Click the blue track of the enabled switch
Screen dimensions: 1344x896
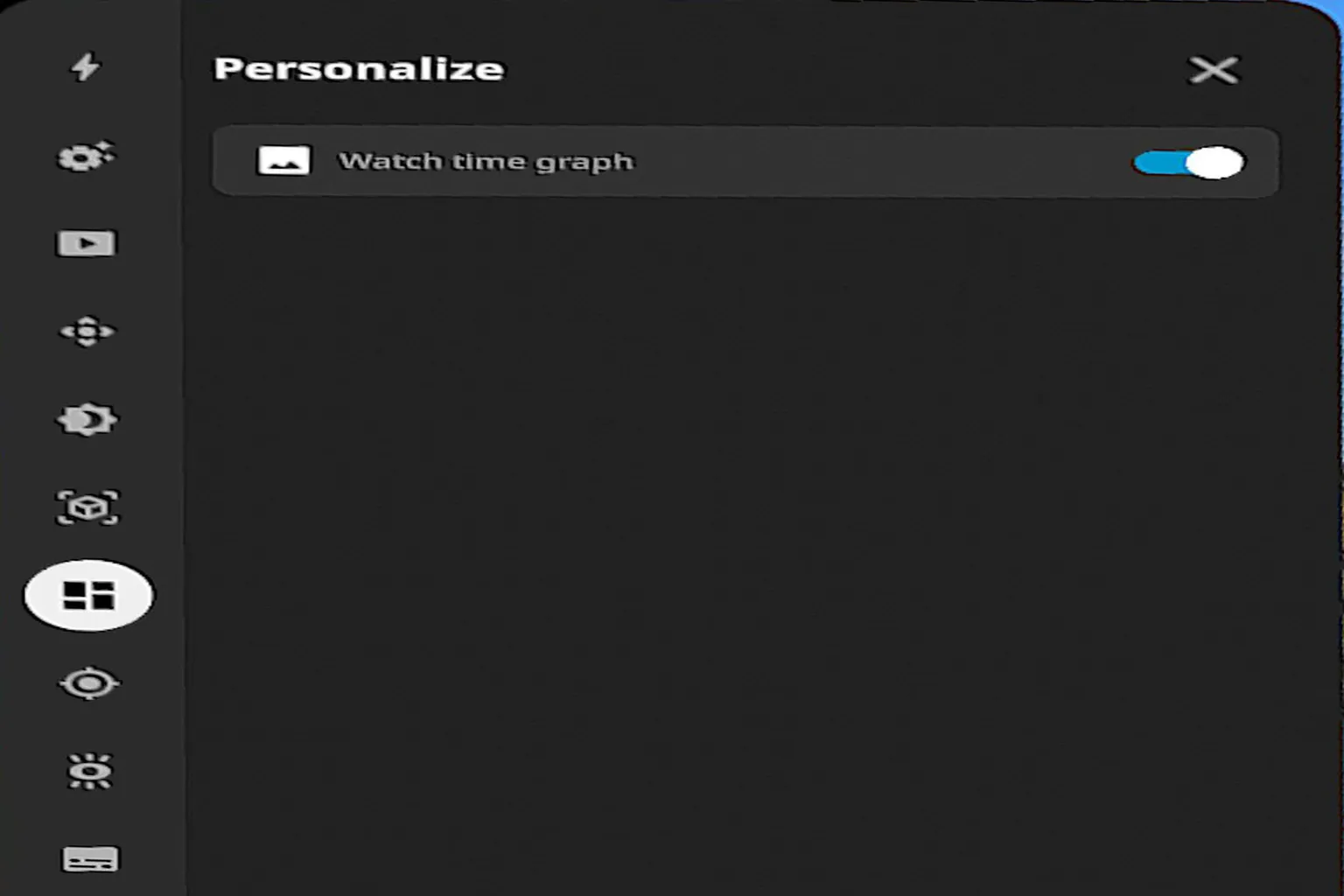point(1159,163)
